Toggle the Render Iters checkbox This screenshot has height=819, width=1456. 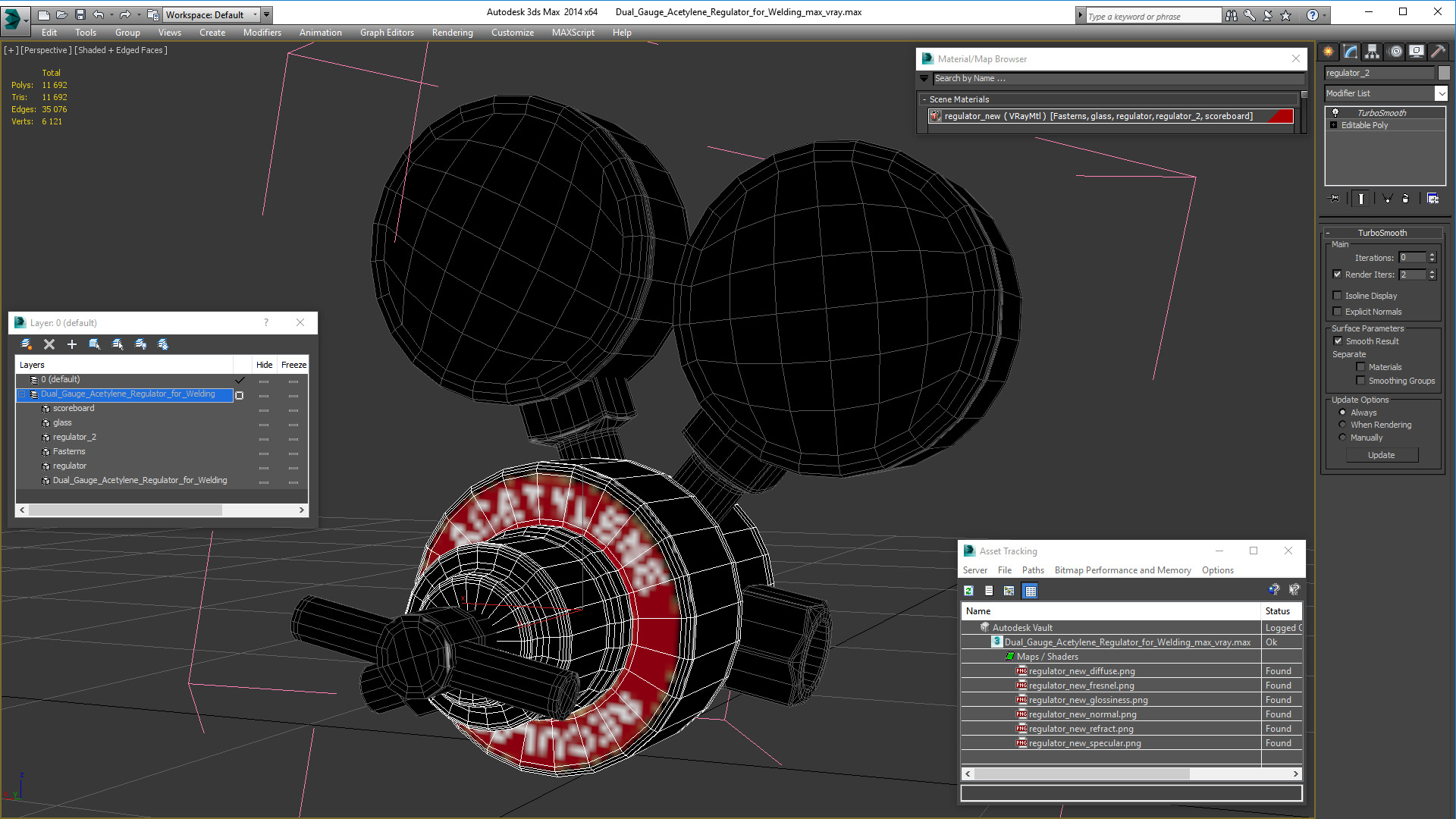(x=1337, y=275)
